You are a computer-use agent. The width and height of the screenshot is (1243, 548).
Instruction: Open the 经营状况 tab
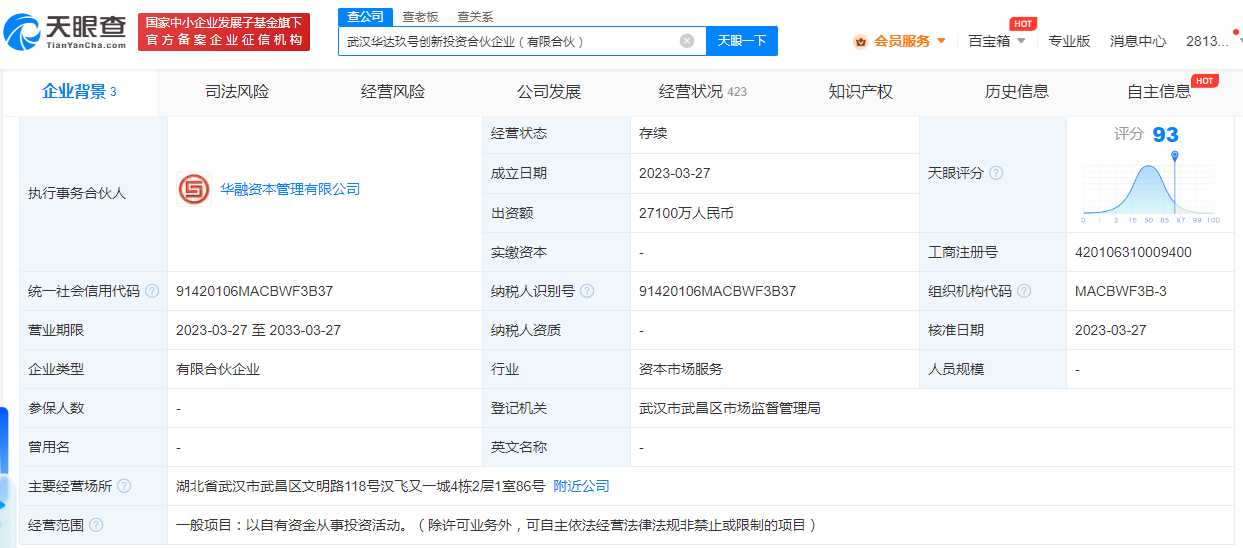[703, 91]
